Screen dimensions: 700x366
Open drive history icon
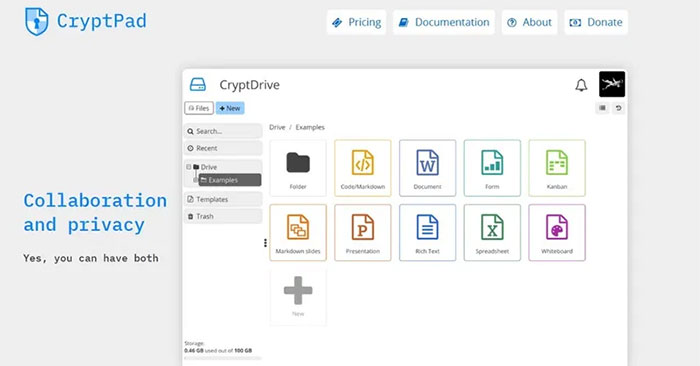pos(618,108)
